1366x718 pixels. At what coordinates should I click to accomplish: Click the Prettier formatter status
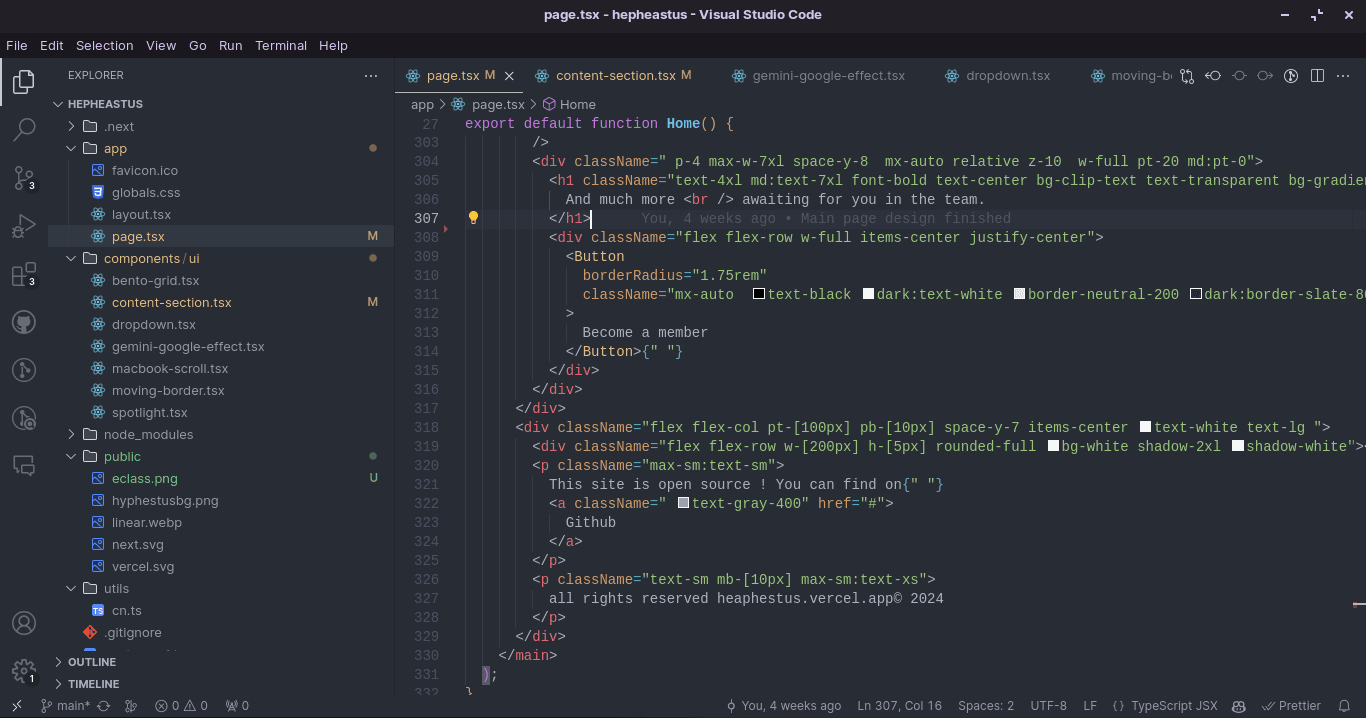pos(1292,706)
